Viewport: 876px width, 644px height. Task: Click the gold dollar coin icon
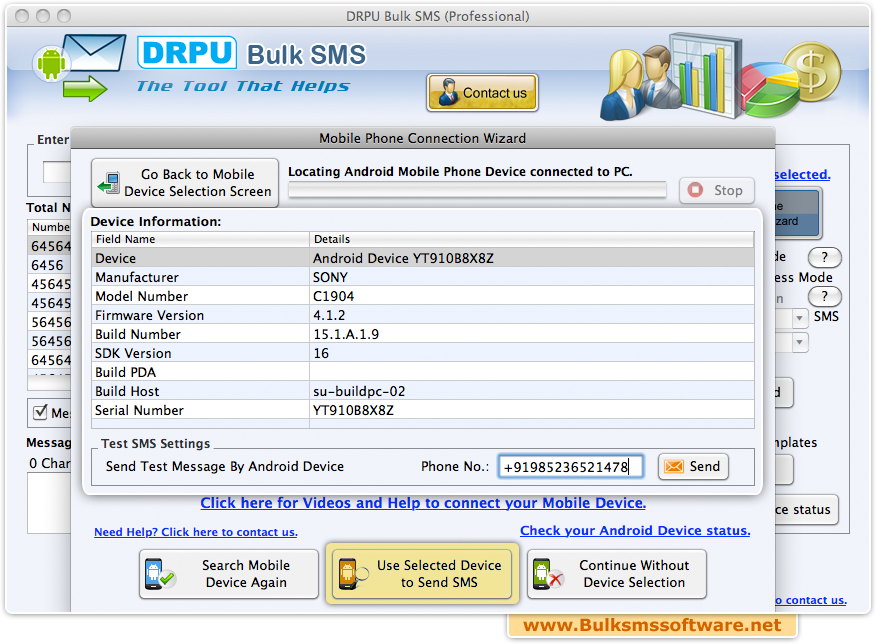tap(812, 71)
